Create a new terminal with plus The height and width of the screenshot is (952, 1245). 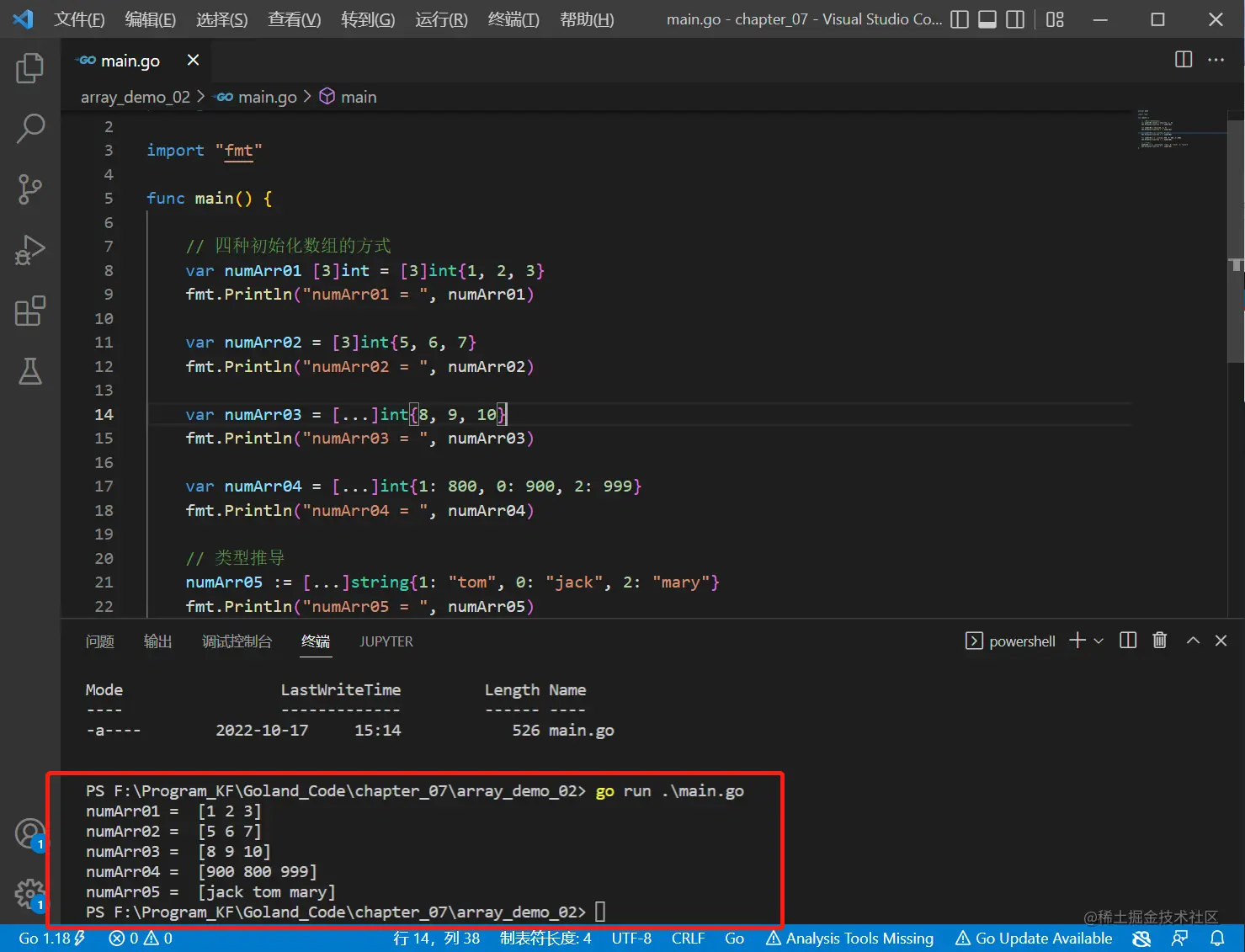pyautogui.click(x=1077, y=641)
